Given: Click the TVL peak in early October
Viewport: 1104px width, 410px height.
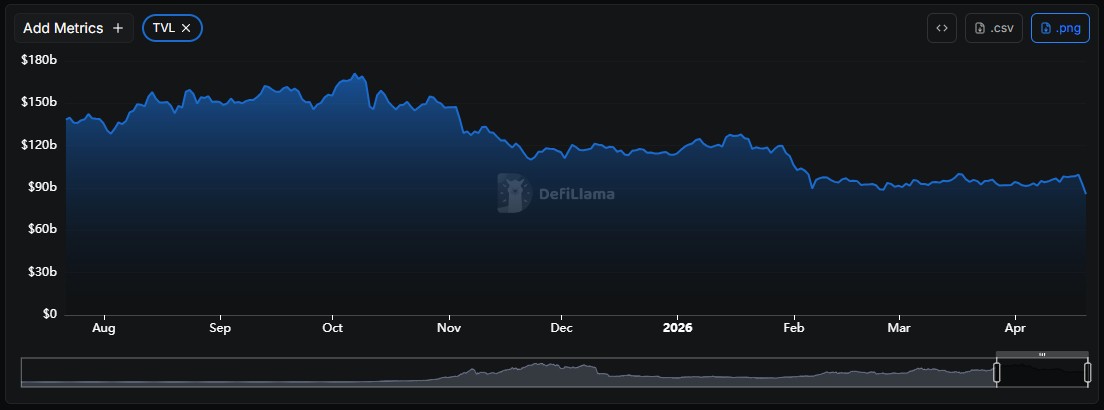Looking at the screenshot, I should [355, 75].
